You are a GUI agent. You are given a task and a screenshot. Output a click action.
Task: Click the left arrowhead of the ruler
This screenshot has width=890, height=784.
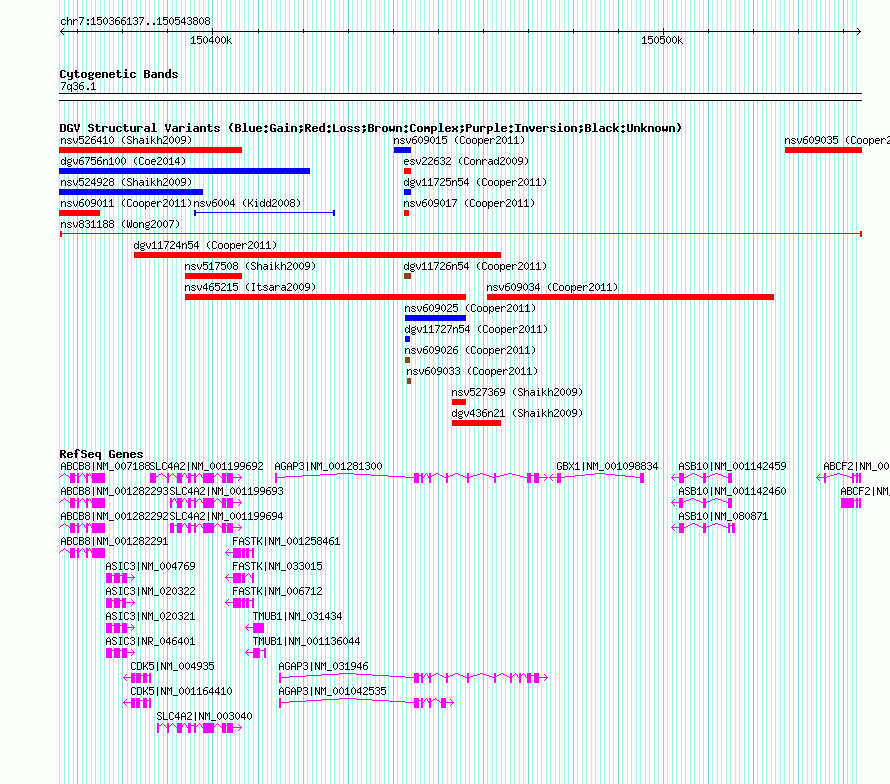(62, 31)
